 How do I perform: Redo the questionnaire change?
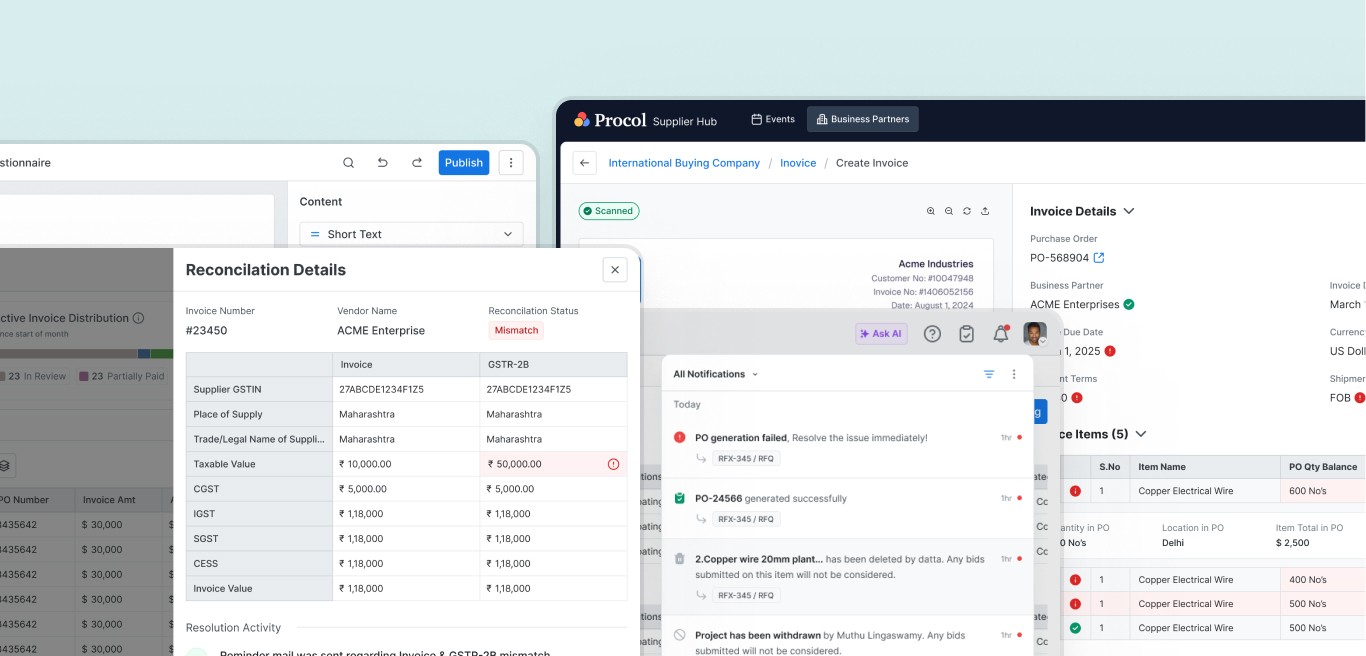click(416, 163)
